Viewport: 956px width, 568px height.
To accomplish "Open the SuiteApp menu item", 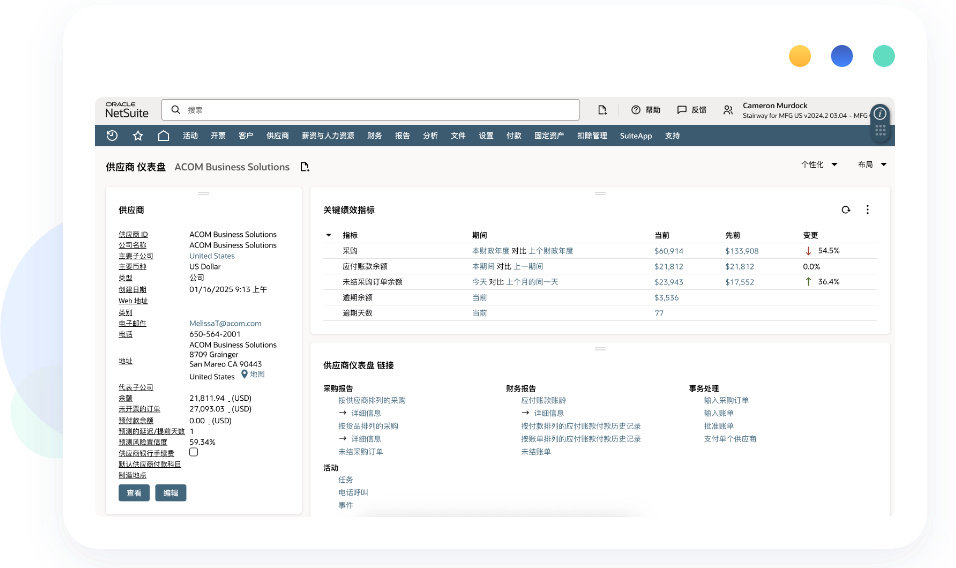I will click(635, 136).
